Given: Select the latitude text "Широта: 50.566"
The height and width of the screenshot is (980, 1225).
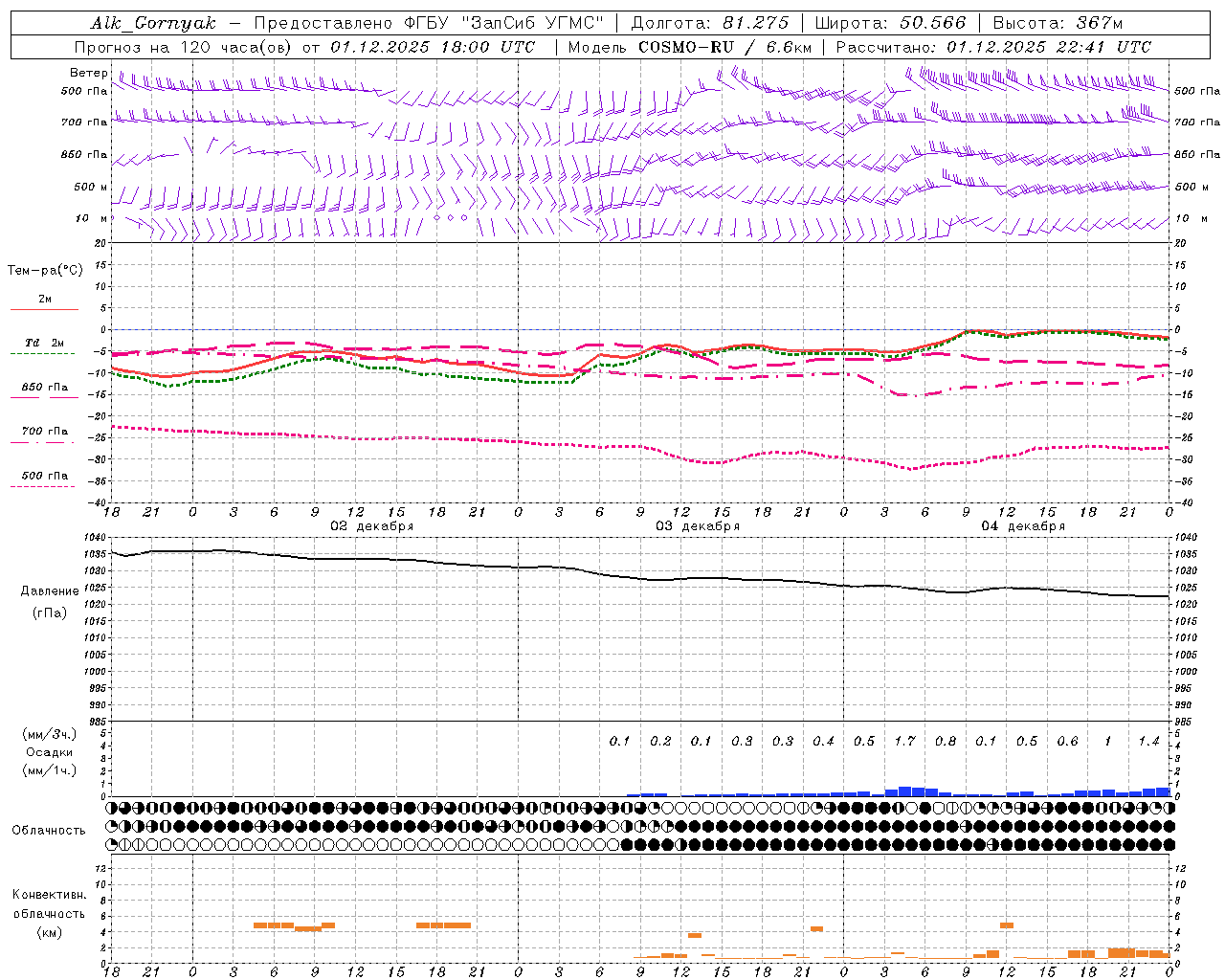Looking at the screenshot, I should coord(890,23).
